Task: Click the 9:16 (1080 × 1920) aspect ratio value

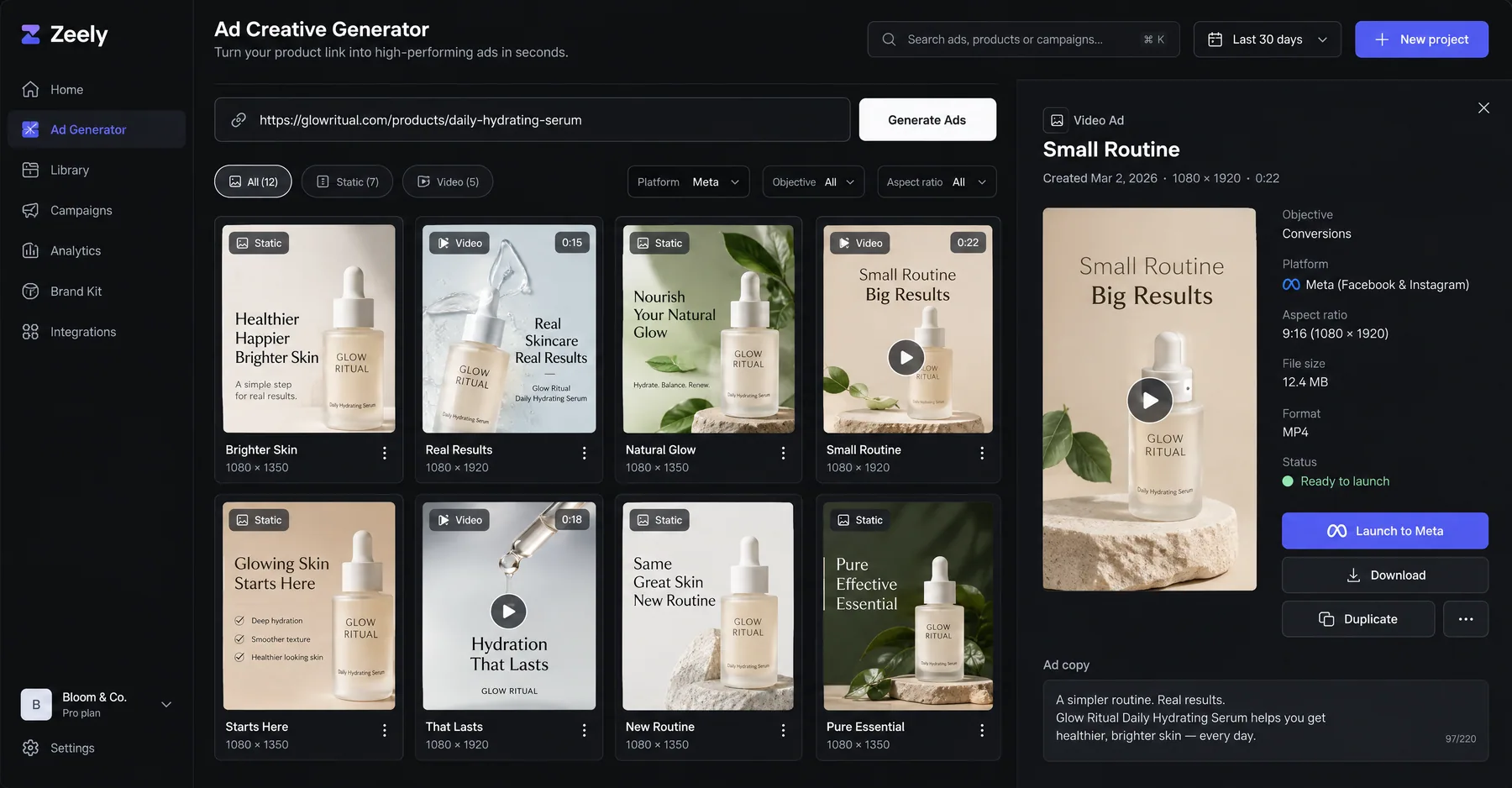Action: (x=1335, y=334)
